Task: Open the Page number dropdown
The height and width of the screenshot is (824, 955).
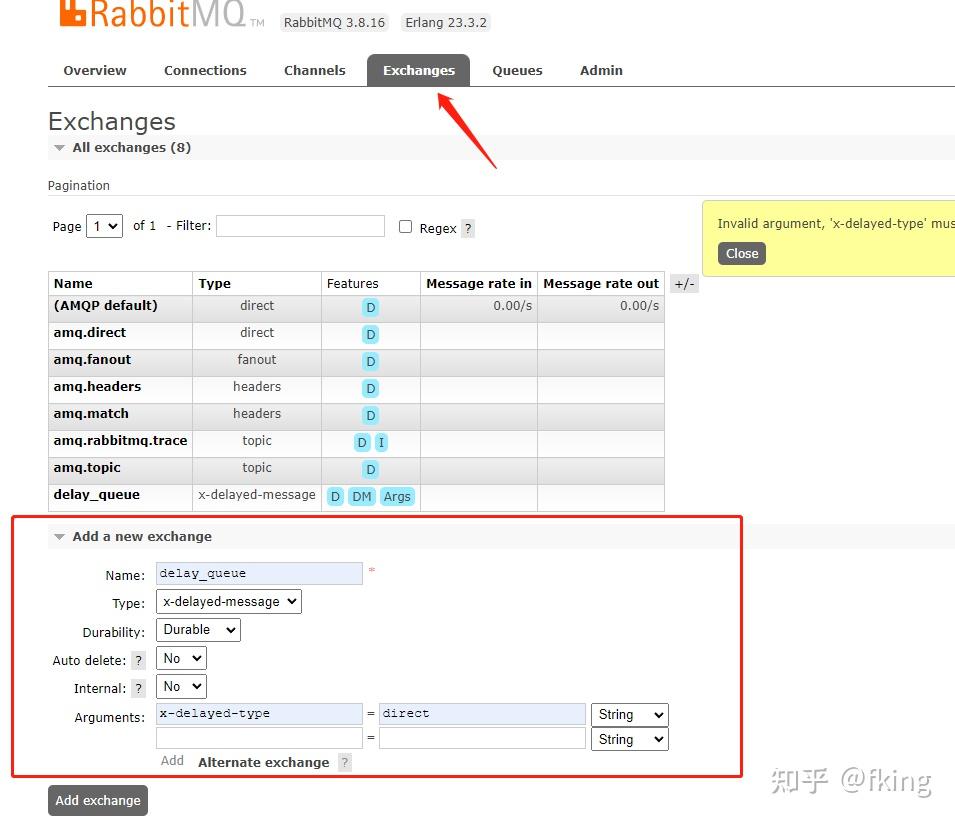Action: tap(104, 227)
